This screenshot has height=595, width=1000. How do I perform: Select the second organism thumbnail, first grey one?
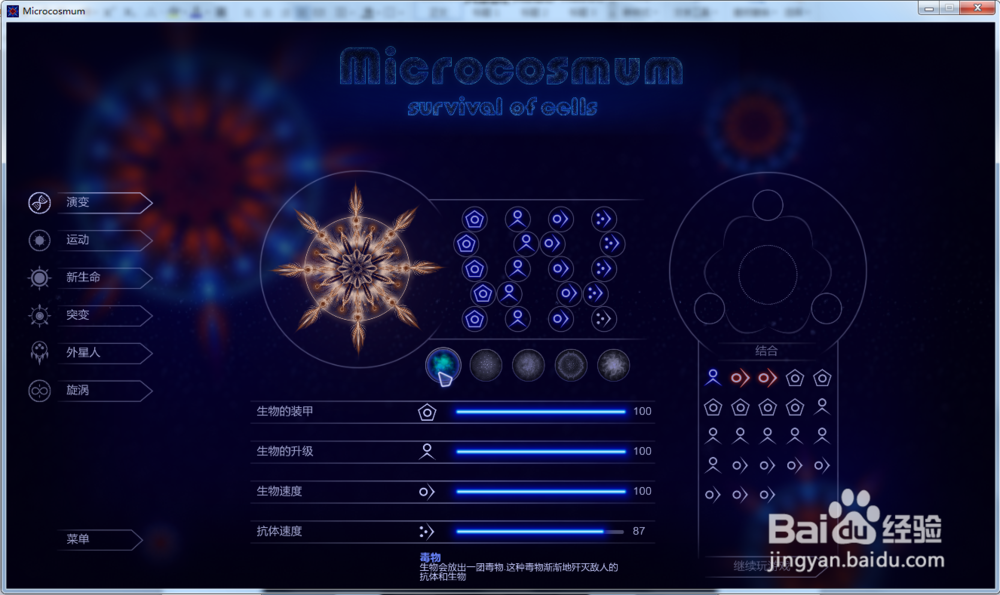click(x=486, y=365)
